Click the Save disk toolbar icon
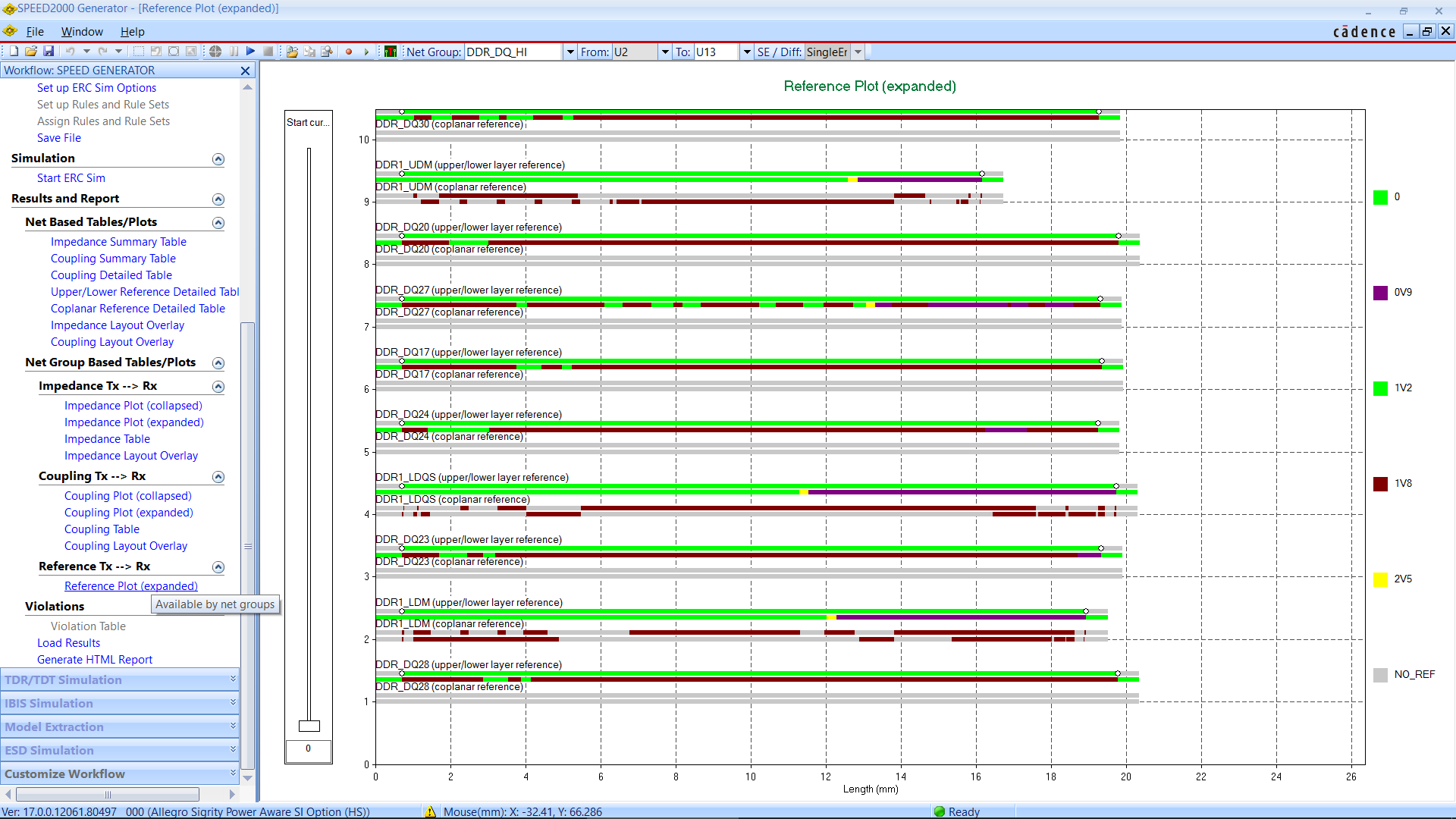This screenshot has height=819, width=1456. [x=49, y=52]
